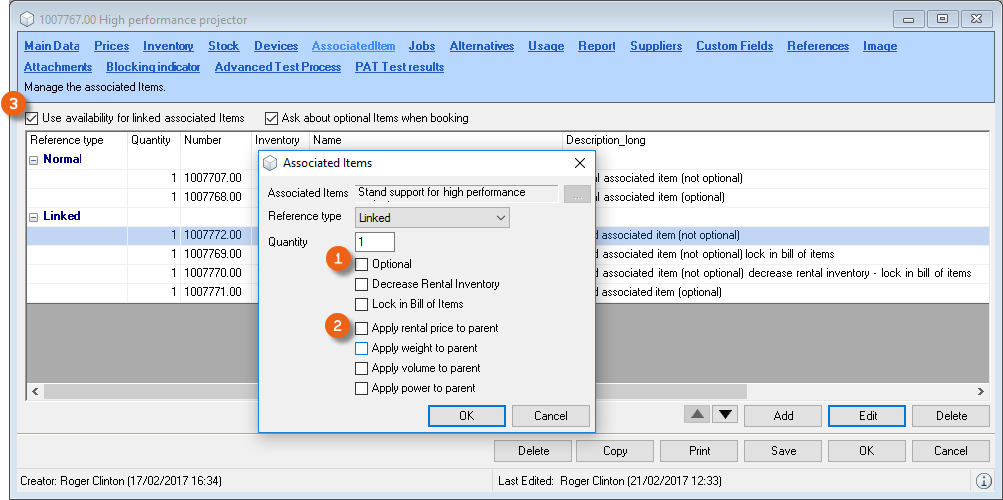Tick Decrease Rental Inventory checkbox

362,284
